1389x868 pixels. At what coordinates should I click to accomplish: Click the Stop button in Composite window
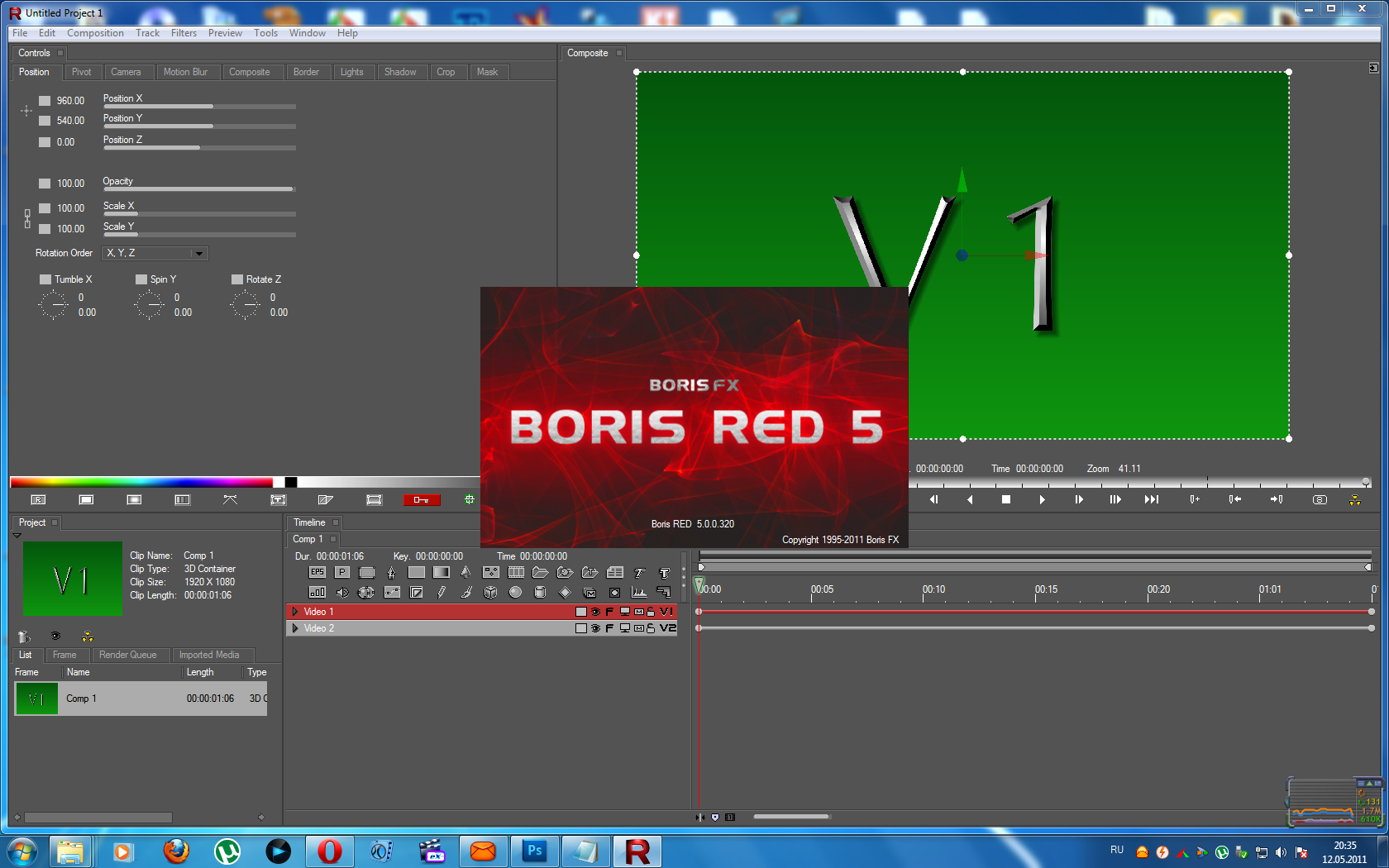(1006, 499)
